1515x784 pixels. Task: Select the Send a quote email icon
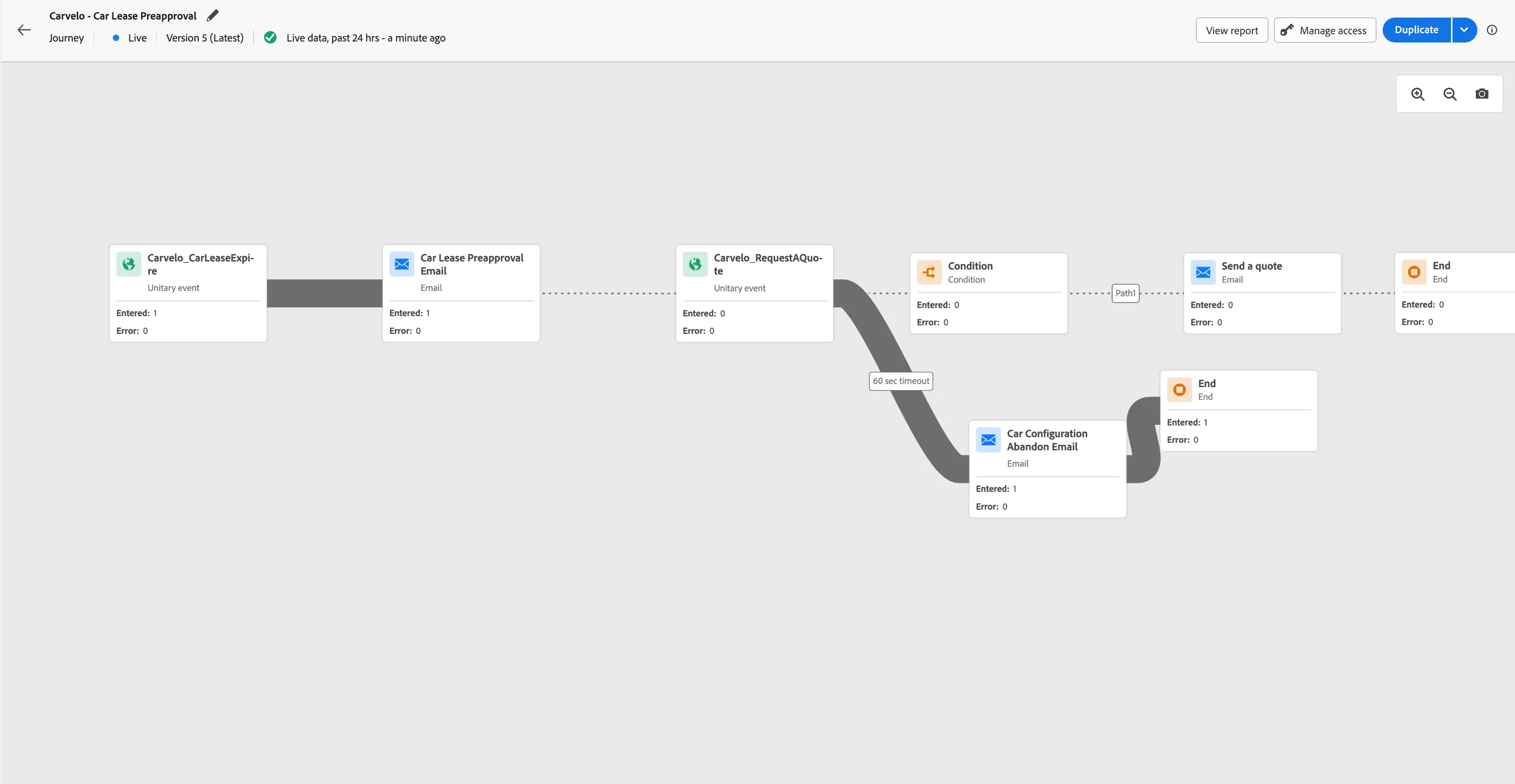coord(1203,273)
